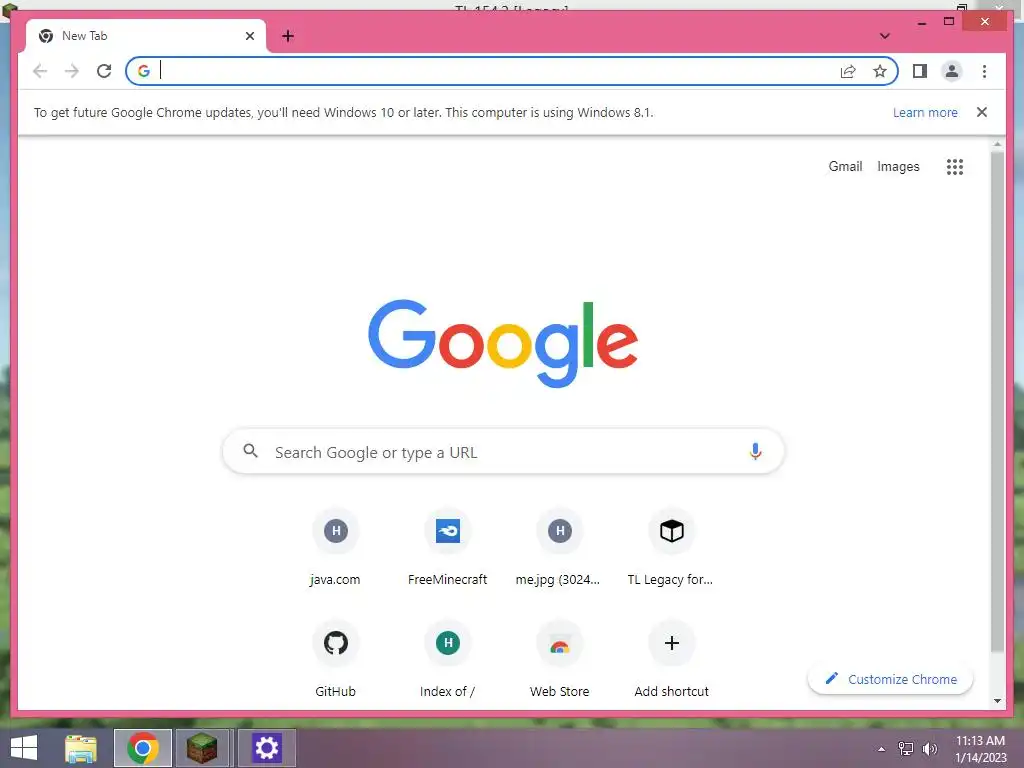Share this page using the share icon
The image size is (1024, 768).
[x=848, y=71]
